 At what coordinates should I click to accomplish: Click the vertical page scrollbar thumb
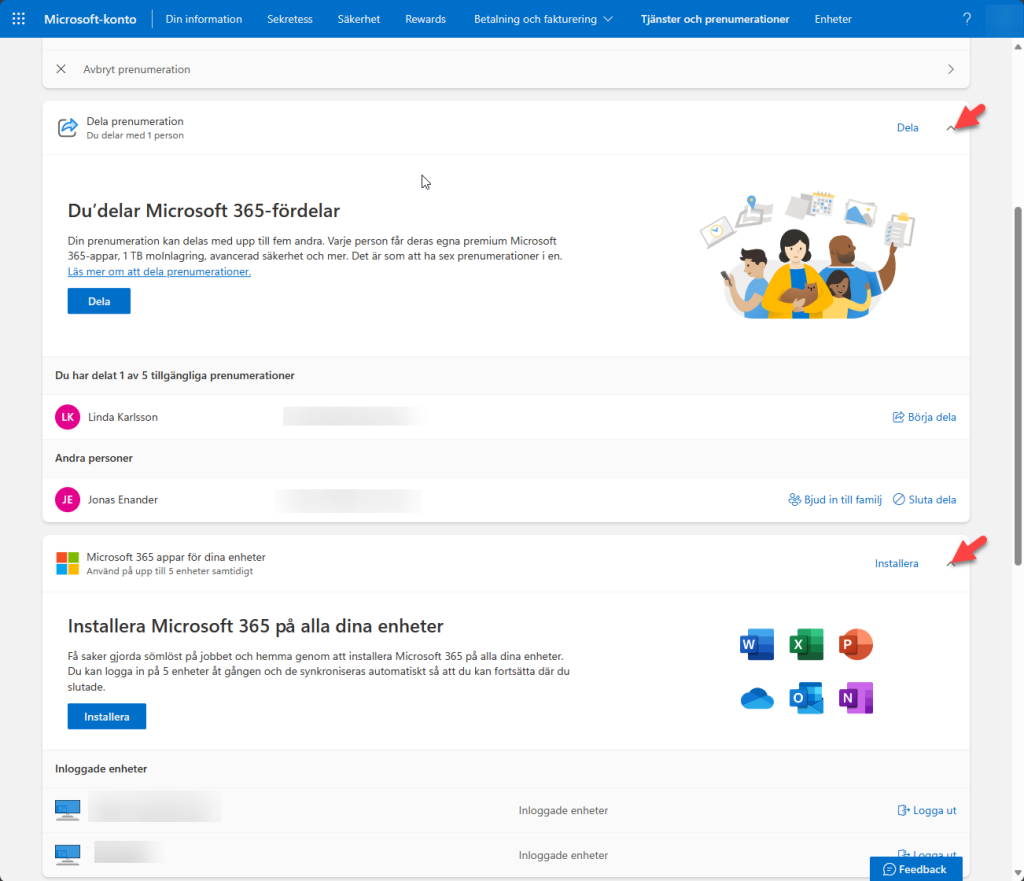1017,385
